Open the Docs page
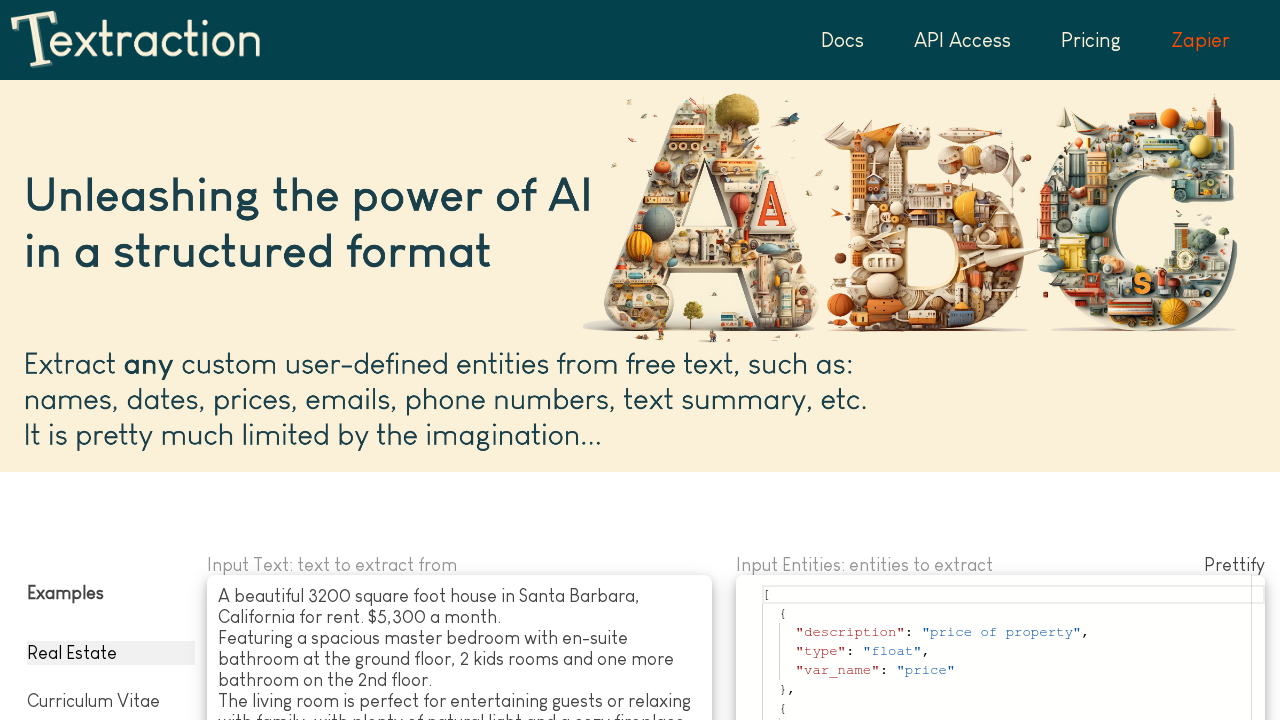1280x720 pixels. pyautogui.click(x=842, y=41)
